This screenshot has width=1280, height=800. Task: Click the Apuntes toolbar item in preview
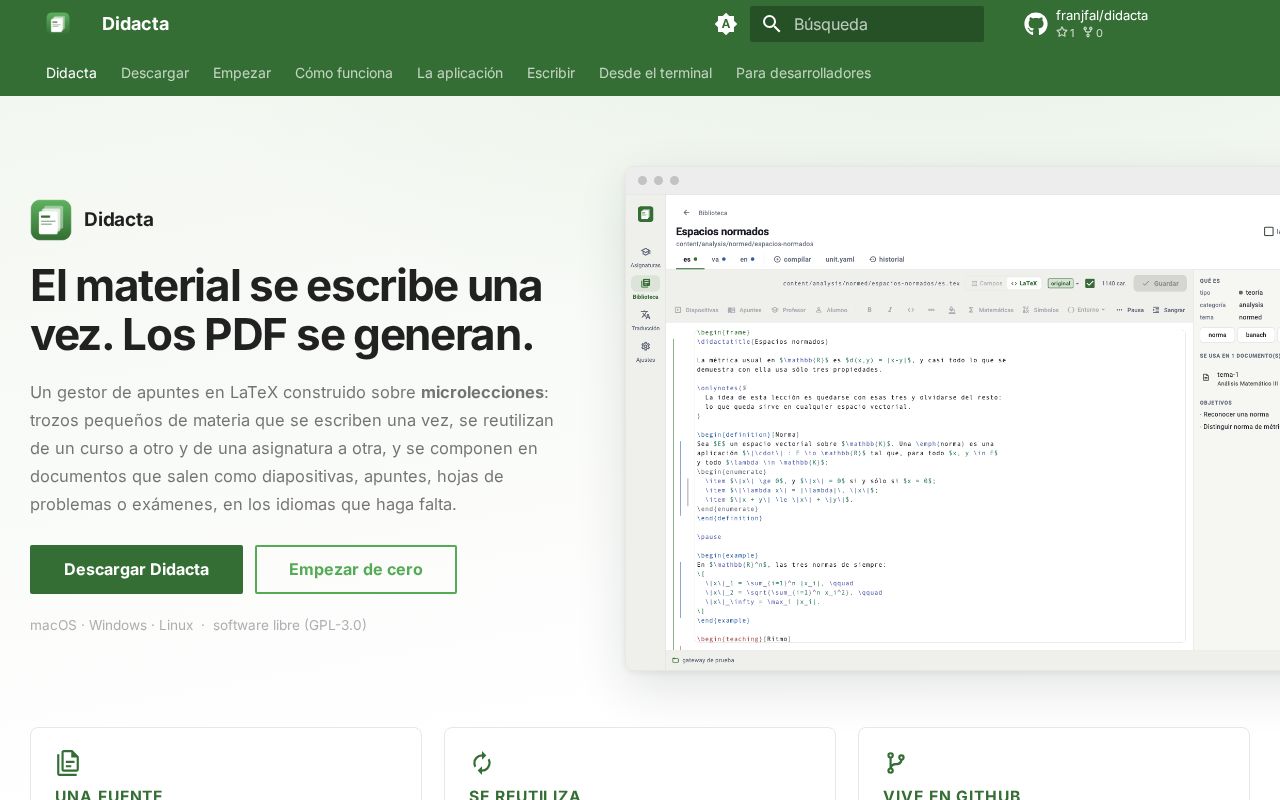(x=745, y=310)
